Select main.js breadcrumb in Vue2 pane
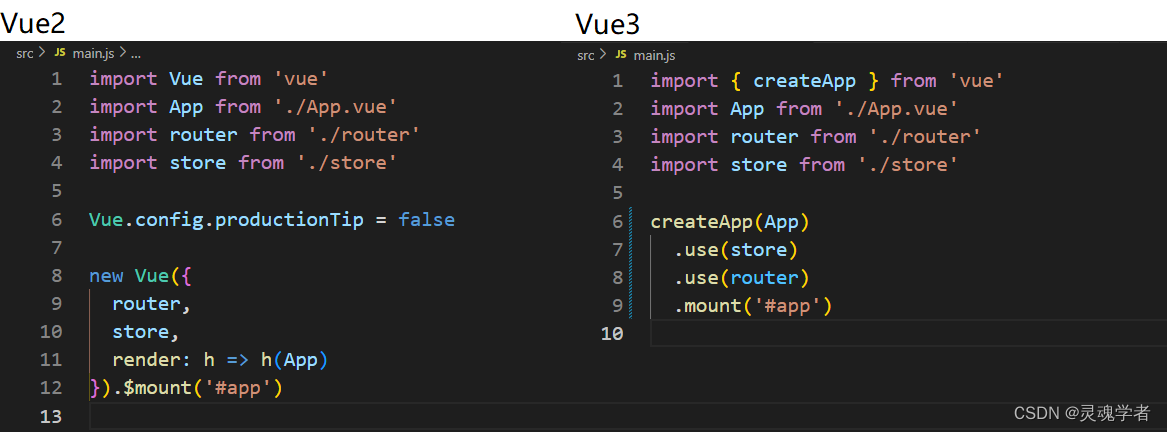 [x=93, y=53]
